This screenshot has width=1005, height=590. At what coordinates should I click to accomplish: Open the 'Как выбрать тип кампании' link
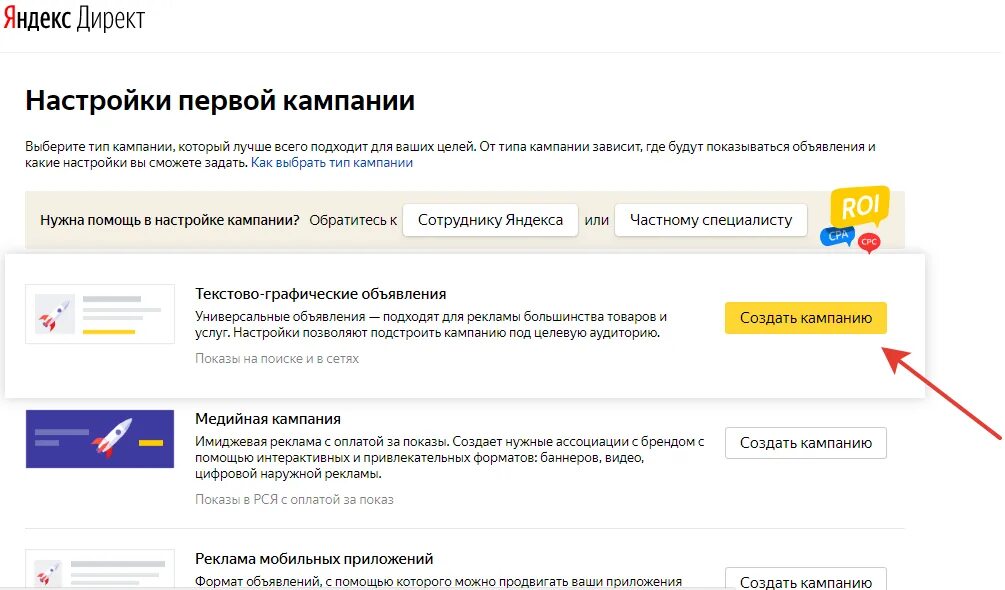click(x=331, y=163)
